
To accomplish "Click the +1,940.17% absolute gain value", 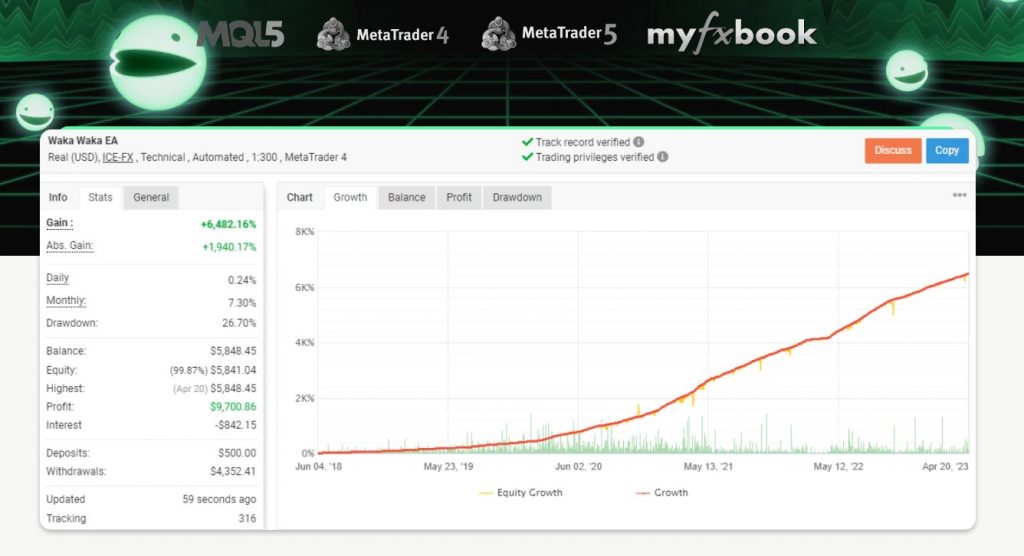I will click(229, 247).
